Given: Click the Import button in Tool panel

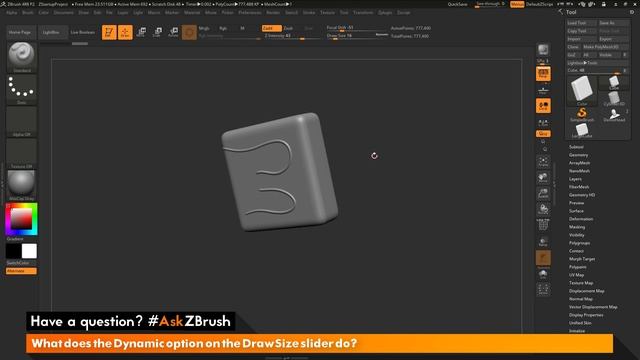Looking at the screenshot, I should 581,39.
